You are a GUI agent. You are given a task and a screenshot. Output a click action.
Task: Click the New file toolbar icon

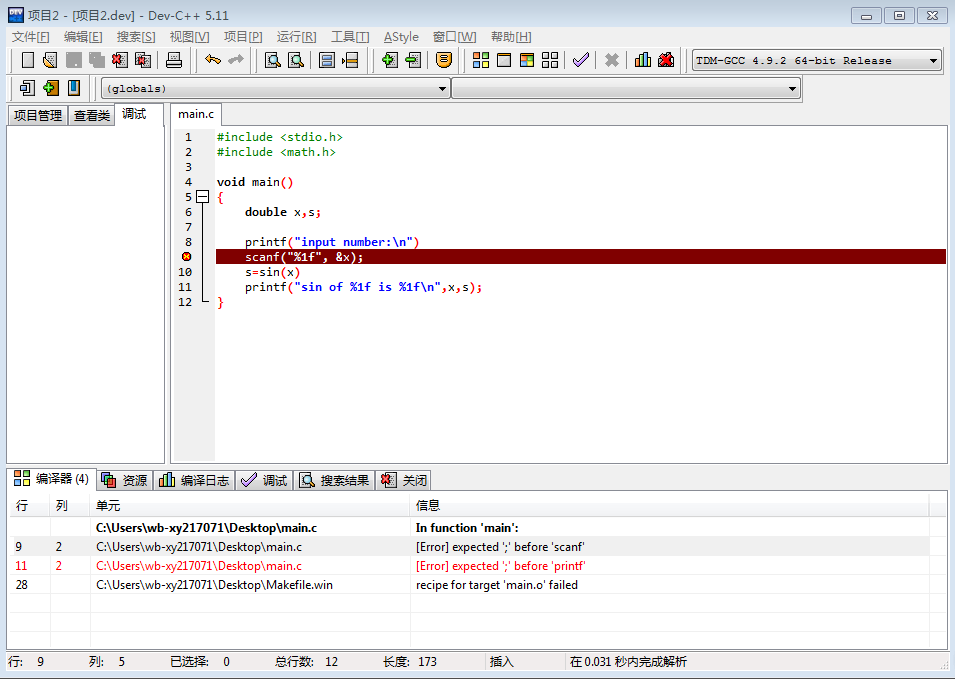(27, 60)
